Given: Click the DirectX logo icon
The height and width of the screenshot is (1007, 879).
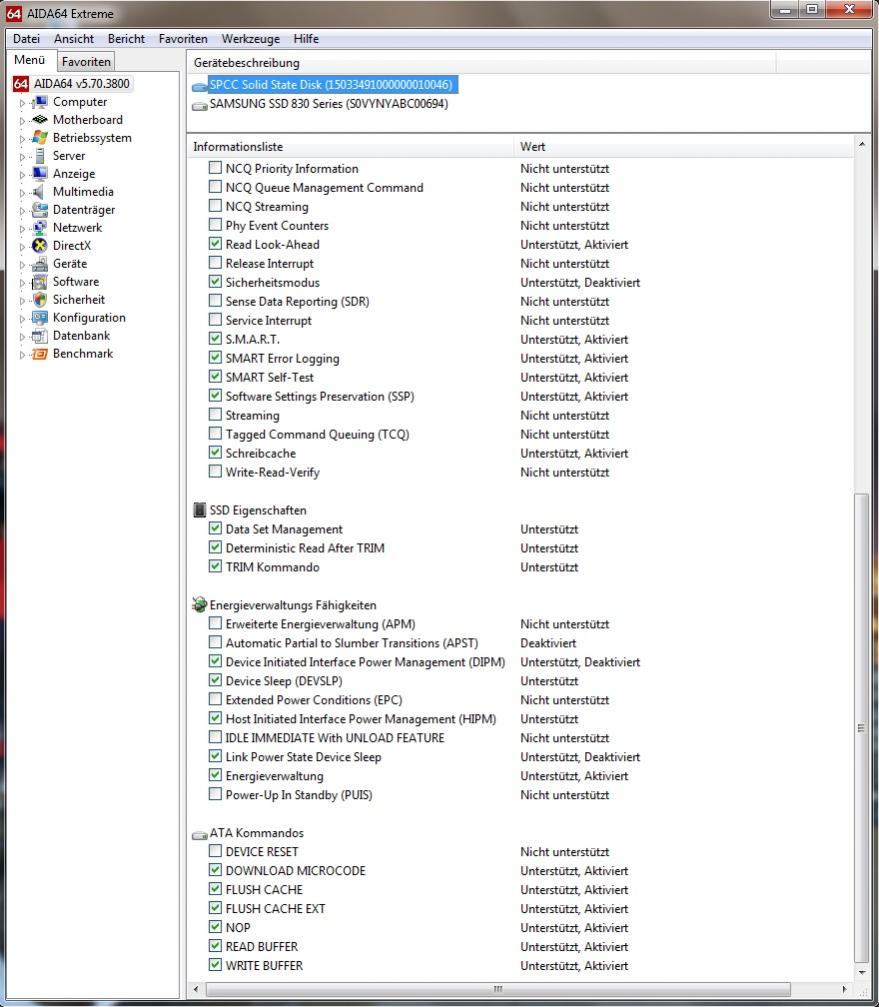Looking at the screenshot, I should point(40,246).
